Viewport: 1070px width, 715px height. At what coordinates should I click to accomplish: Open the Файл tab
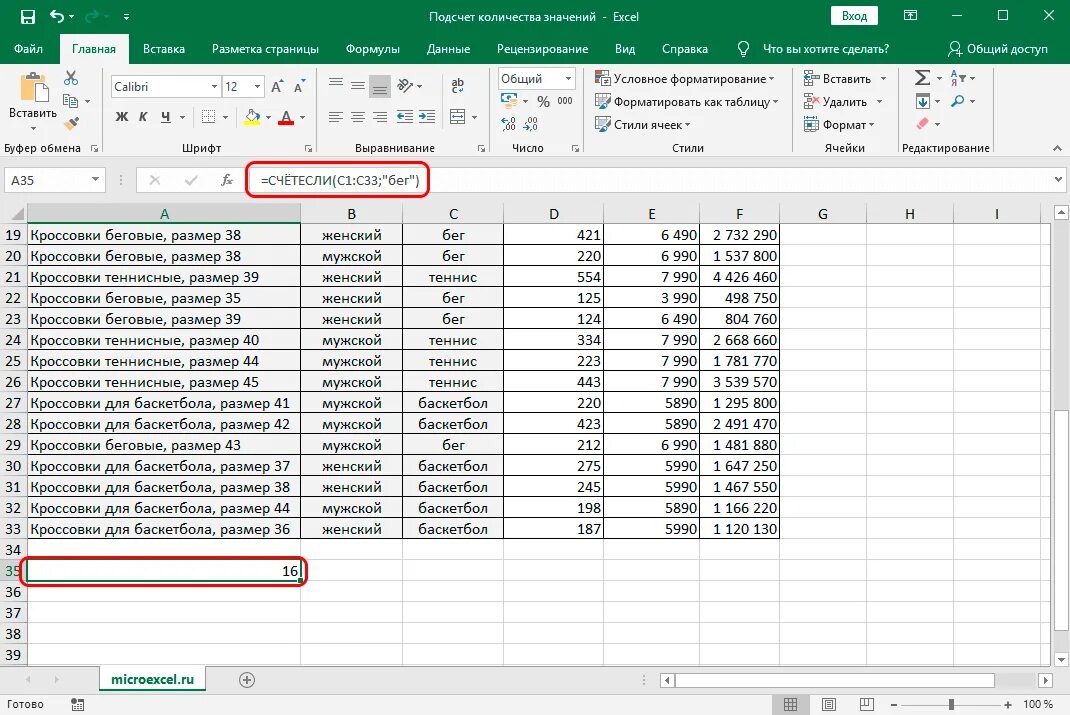28,49
